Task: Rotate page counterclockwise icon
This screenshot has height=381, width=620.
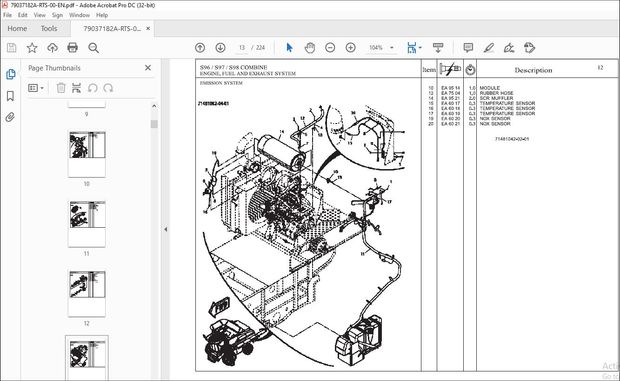Action: pos(93,88)
